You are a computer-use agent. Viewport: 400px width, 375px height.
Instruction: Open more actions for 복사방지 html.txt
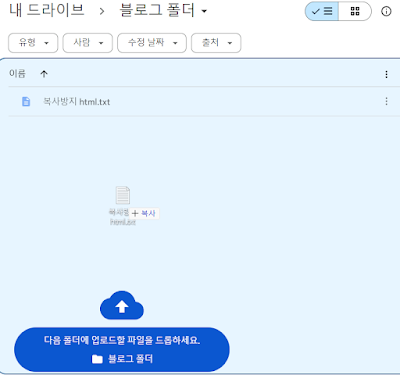pos(386,101)
